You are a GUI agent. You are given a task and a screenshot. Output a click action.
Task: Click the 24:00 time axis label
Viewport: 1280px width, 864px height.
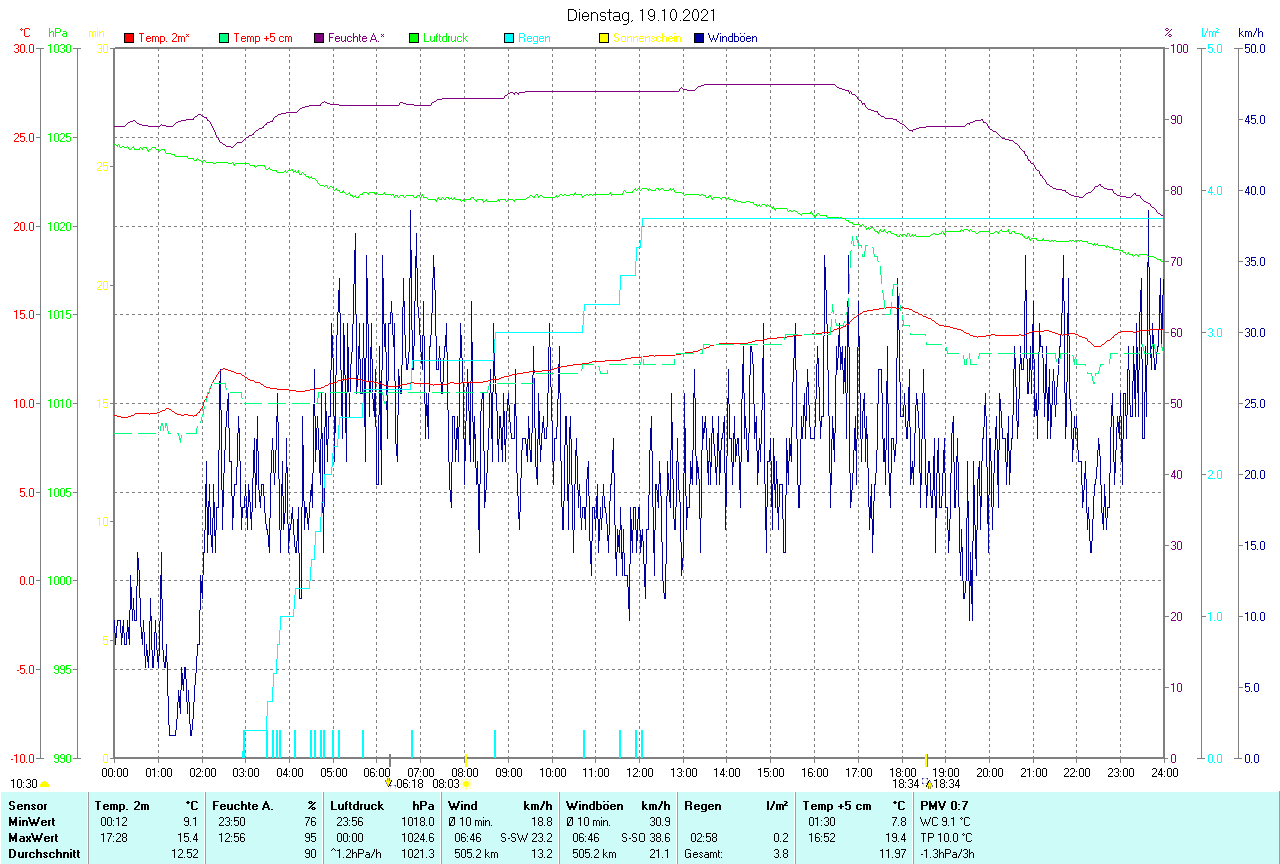point(1165,772)
